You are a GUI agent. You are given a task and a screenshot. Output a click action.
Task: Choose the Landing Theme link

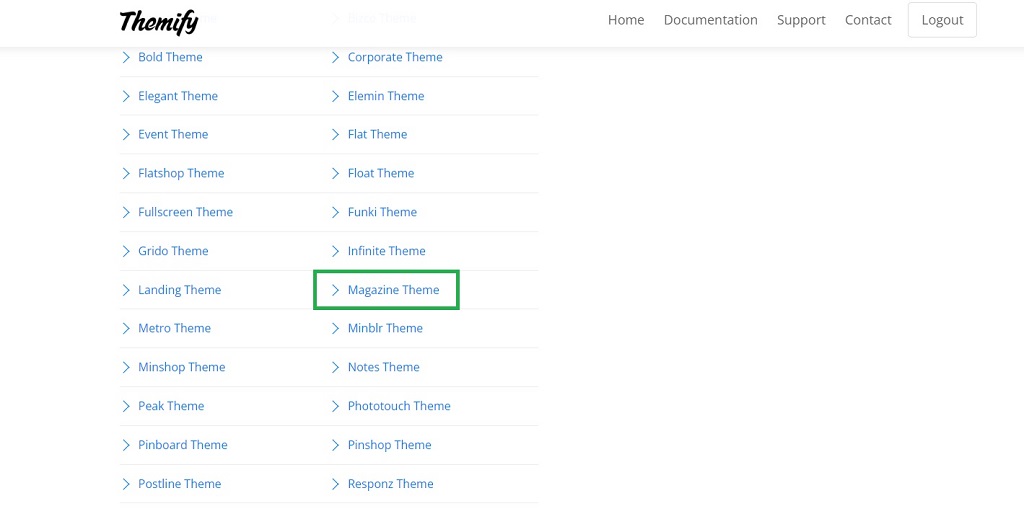coord(180,290)
